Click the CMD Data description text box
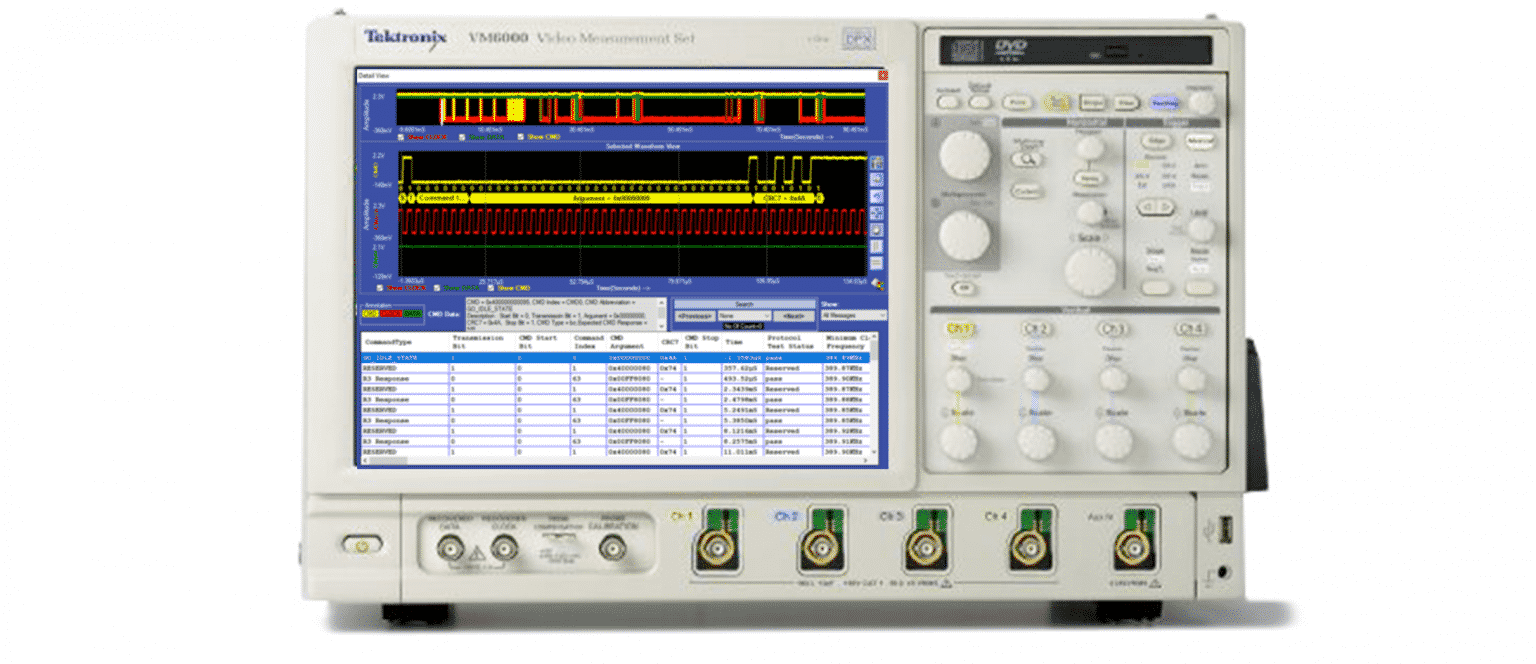1536x664 pixels. tap(565, 313)
